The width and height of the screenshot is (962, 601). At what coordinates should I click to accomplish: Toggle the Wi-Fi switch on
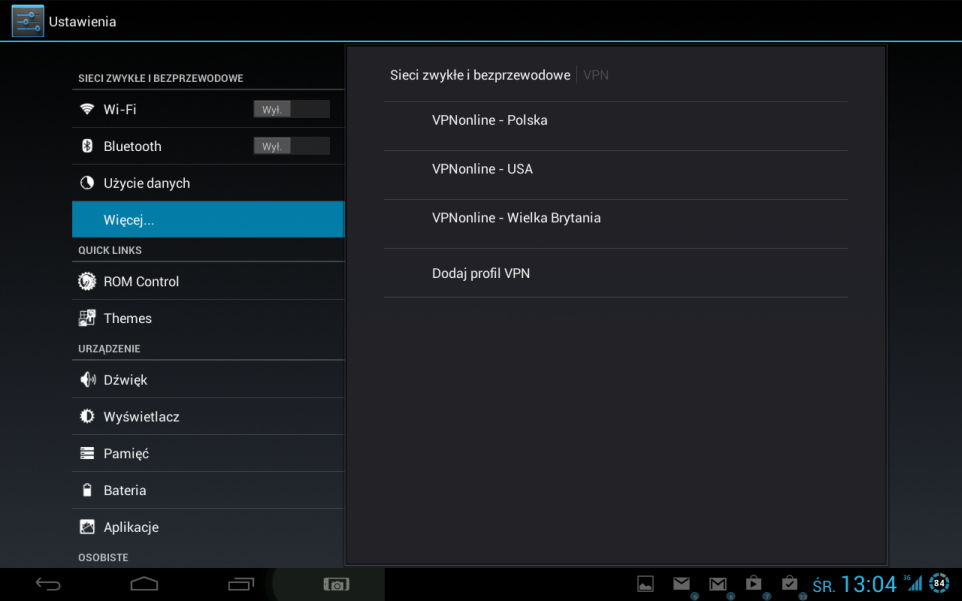pos(291,109)
